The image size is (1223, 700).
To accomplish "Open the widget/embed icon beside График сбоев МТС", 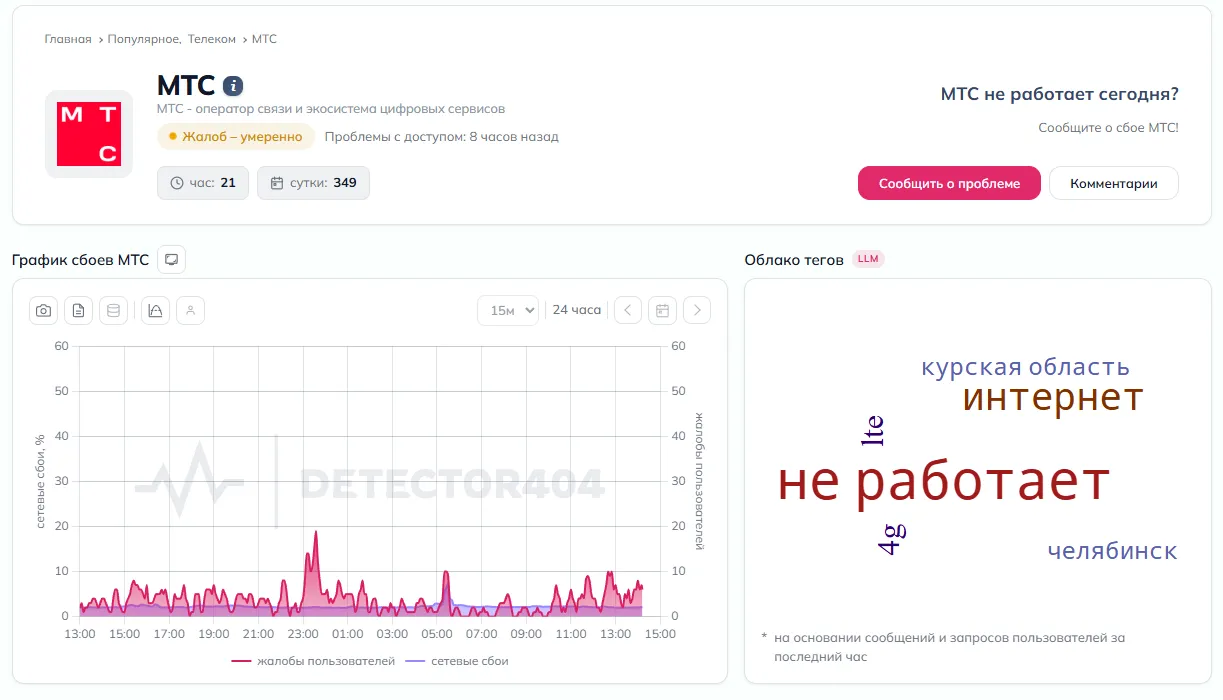I will coord(172,260).
